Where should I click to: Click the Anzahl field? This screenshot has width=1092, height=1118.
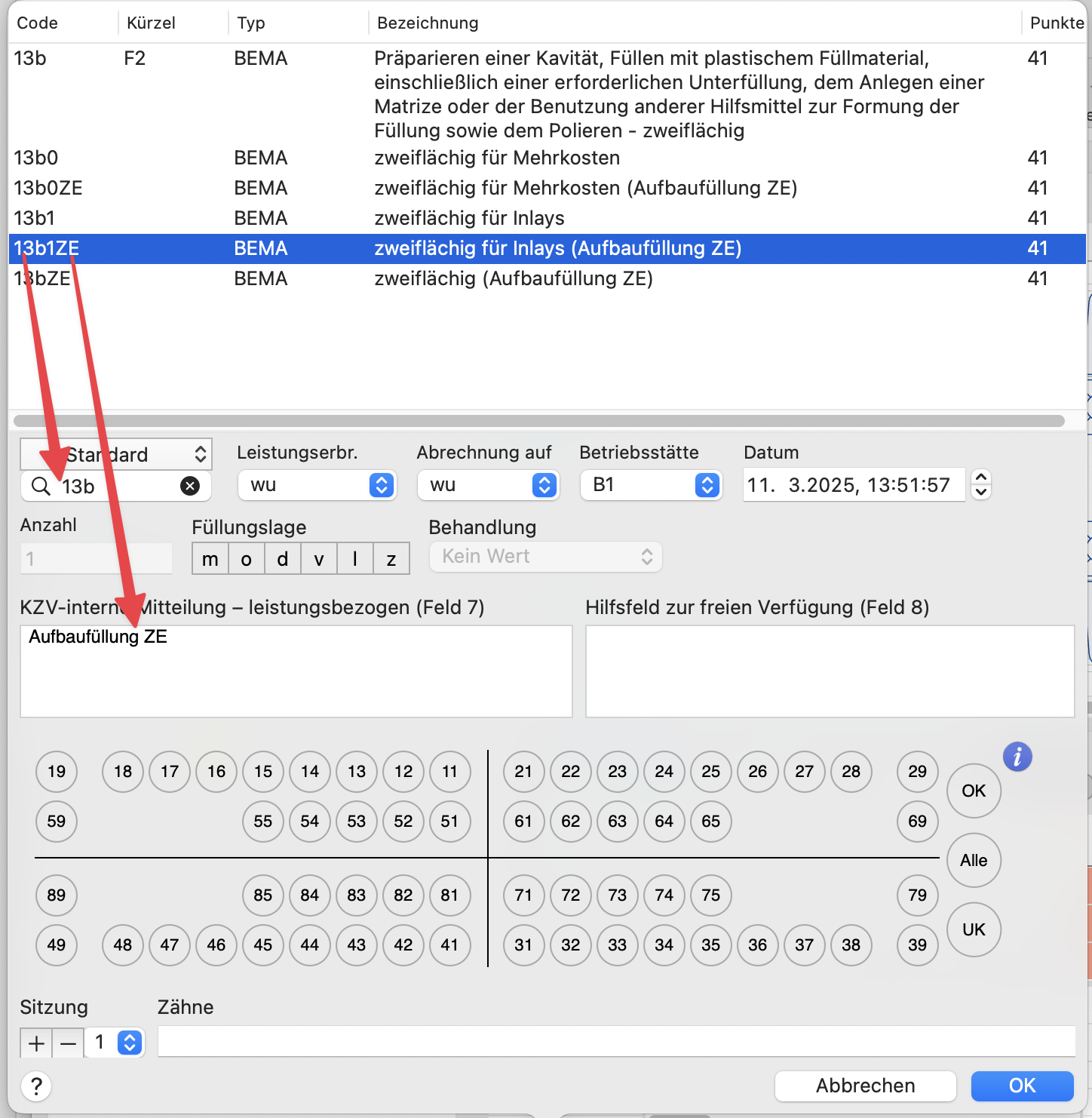(97, 558)
